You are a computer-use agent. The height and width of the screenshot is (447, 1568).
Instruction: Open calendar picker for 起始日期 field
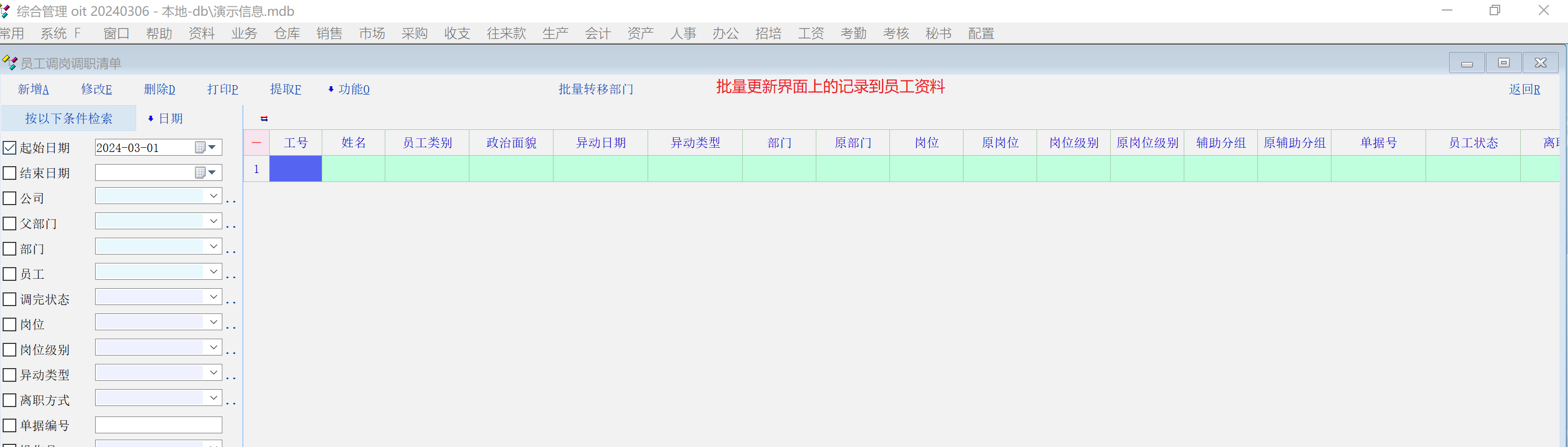coord(200,147)
